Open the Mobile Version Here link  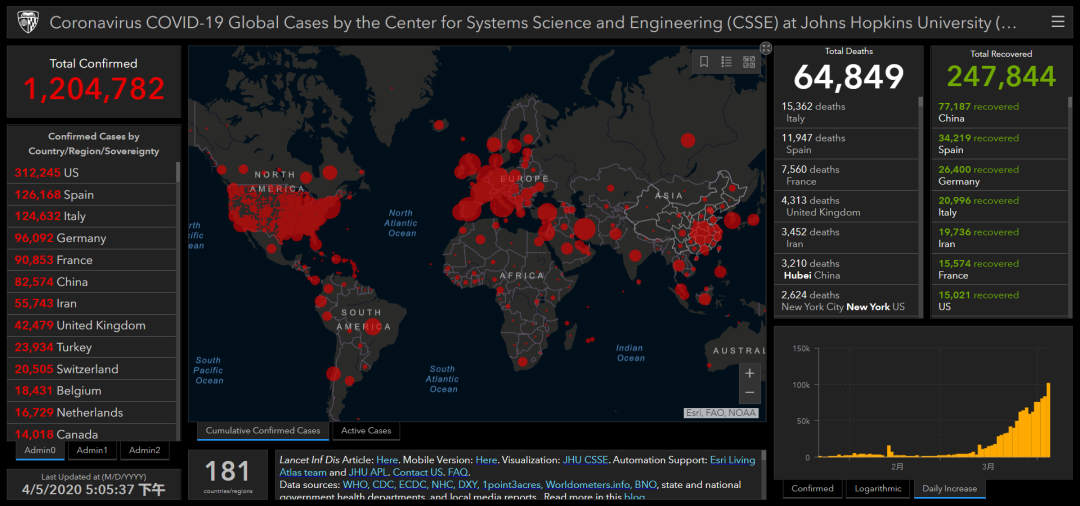pos(486,460)
